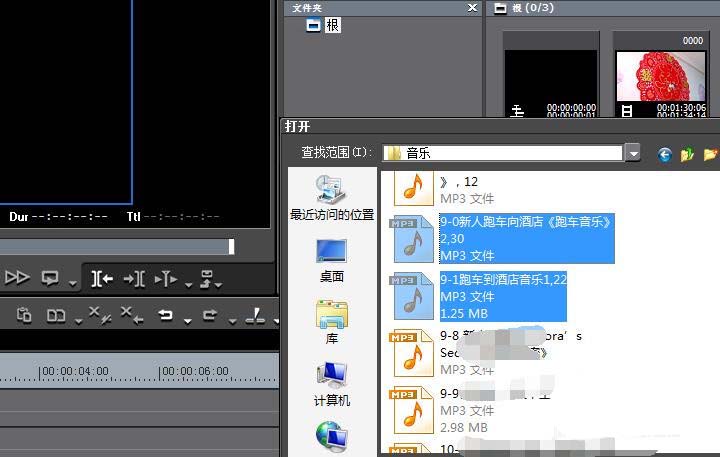Select the MP3 file named 》, 12
720x457 pixels.
(x=444, y=189)
